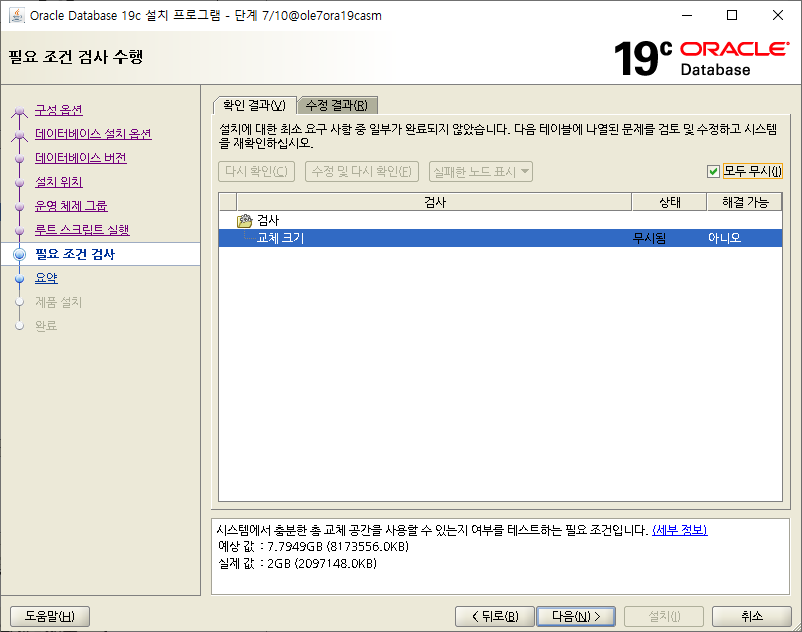Close the installer window

pyautogui.click(x=777, y=15)
